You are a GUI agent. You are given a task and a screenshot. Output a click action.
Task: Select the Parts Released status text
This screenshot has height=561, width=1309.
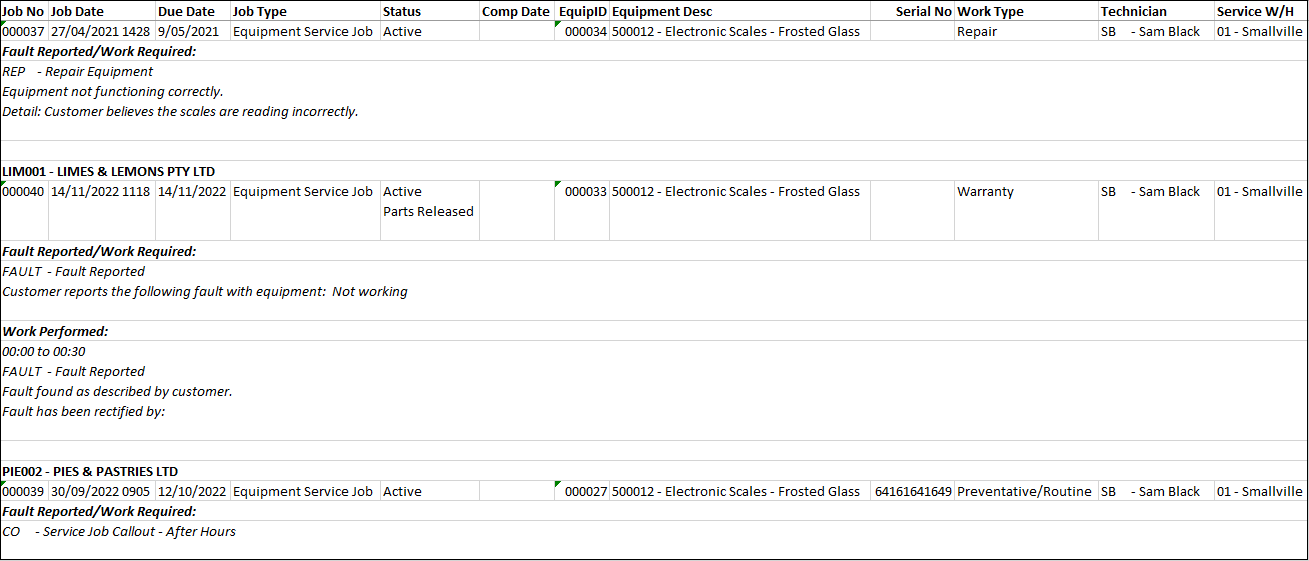[x=428, y=212]
